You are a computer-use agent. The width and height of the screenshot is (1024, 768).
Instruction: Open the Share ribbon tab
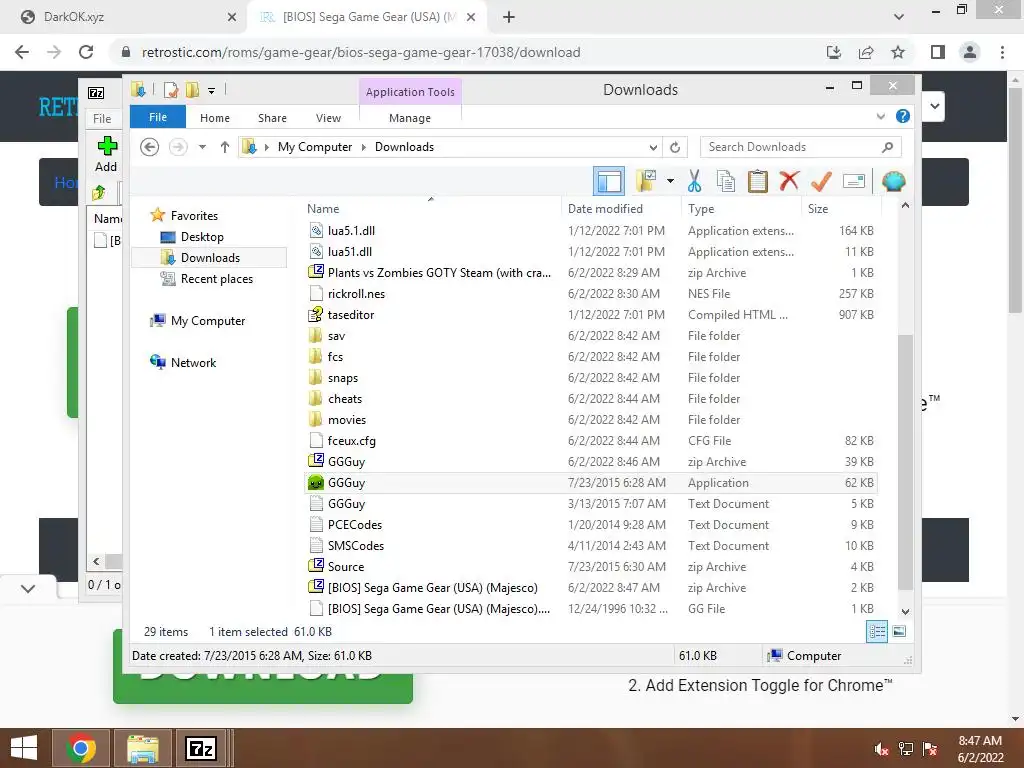(x=272, y=118)
